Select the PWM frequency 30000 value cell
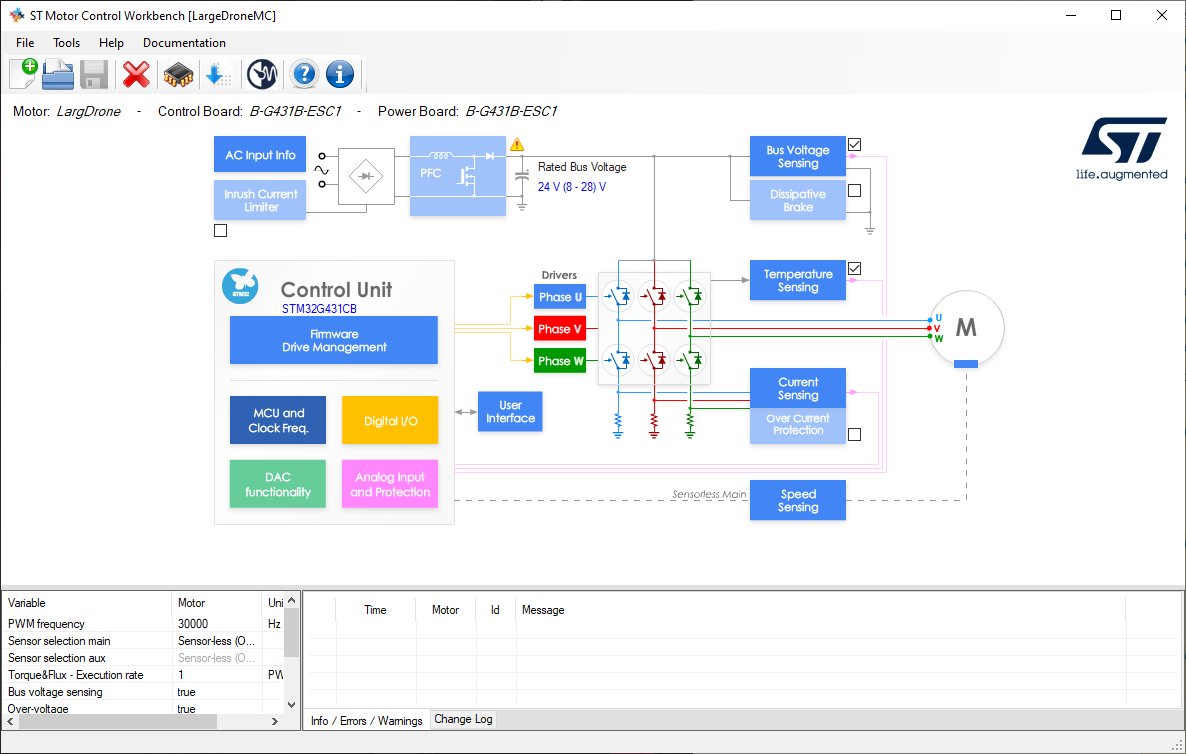The height and width of the screenshot is (754, 1186). [217, 624]
